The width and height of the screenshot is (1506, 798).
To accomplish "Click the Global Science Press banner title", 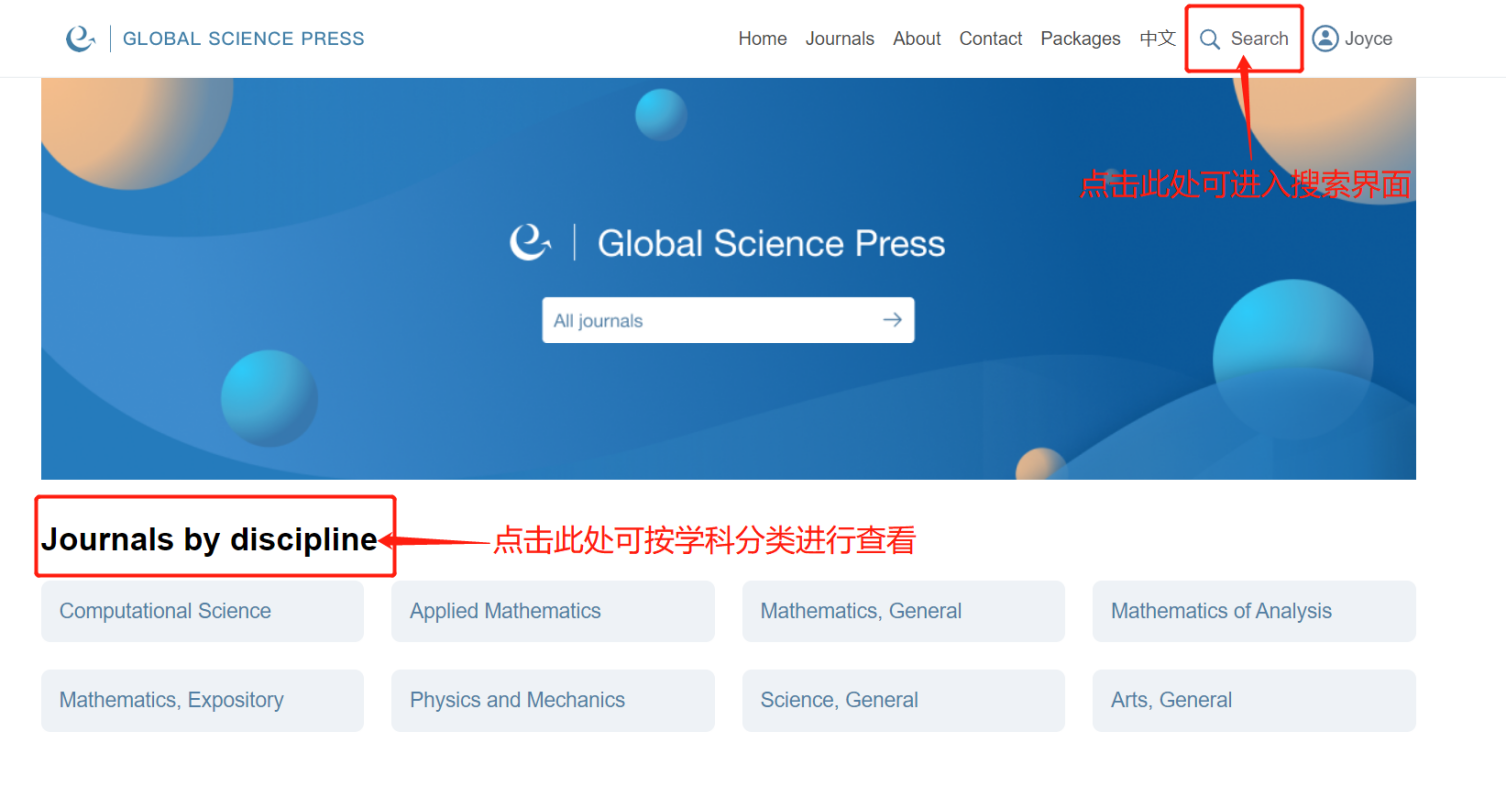I will (x=771, y=243).
